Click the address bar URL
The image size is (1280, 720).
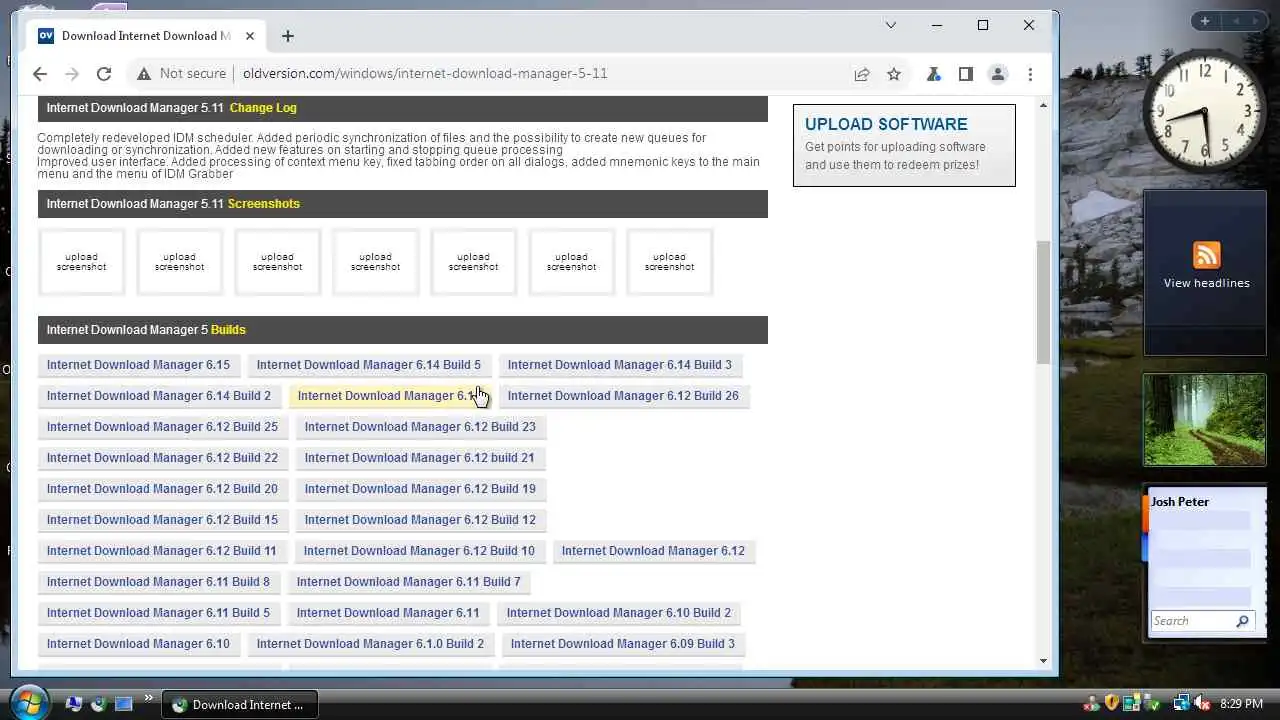click(x=425, y=74)
